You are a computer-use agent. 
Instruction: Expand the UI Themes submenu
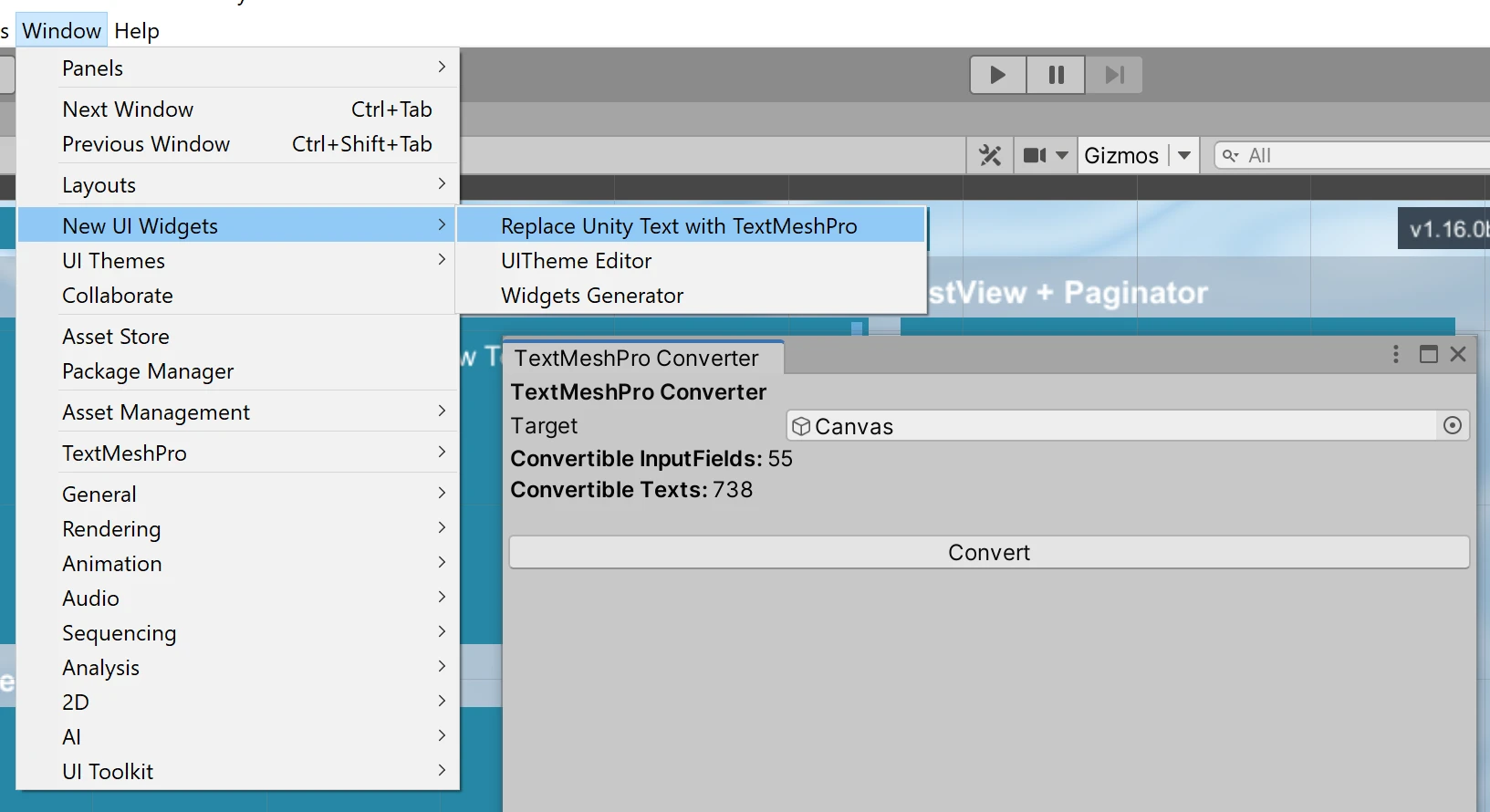(x=238, y=261)
